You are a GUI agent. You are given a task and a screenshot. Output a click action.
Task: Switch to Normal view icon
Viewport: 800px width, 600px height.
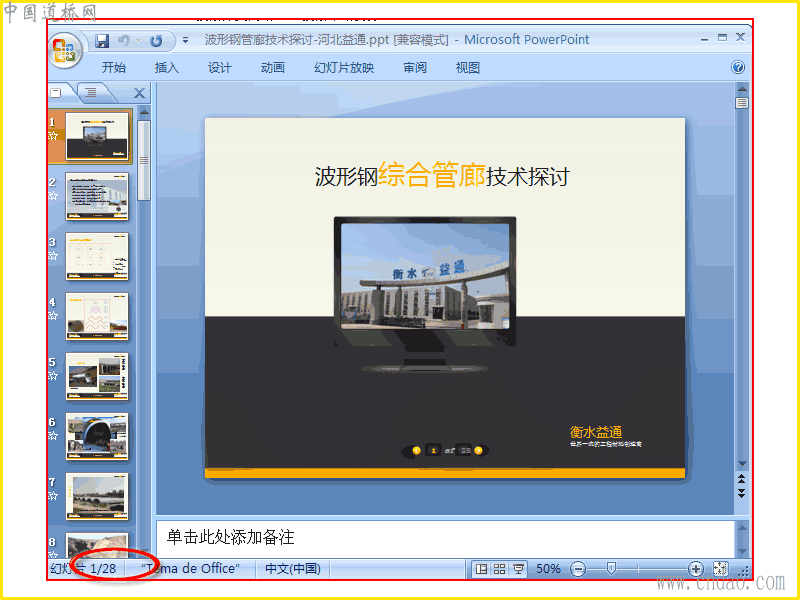click(481, 569)
